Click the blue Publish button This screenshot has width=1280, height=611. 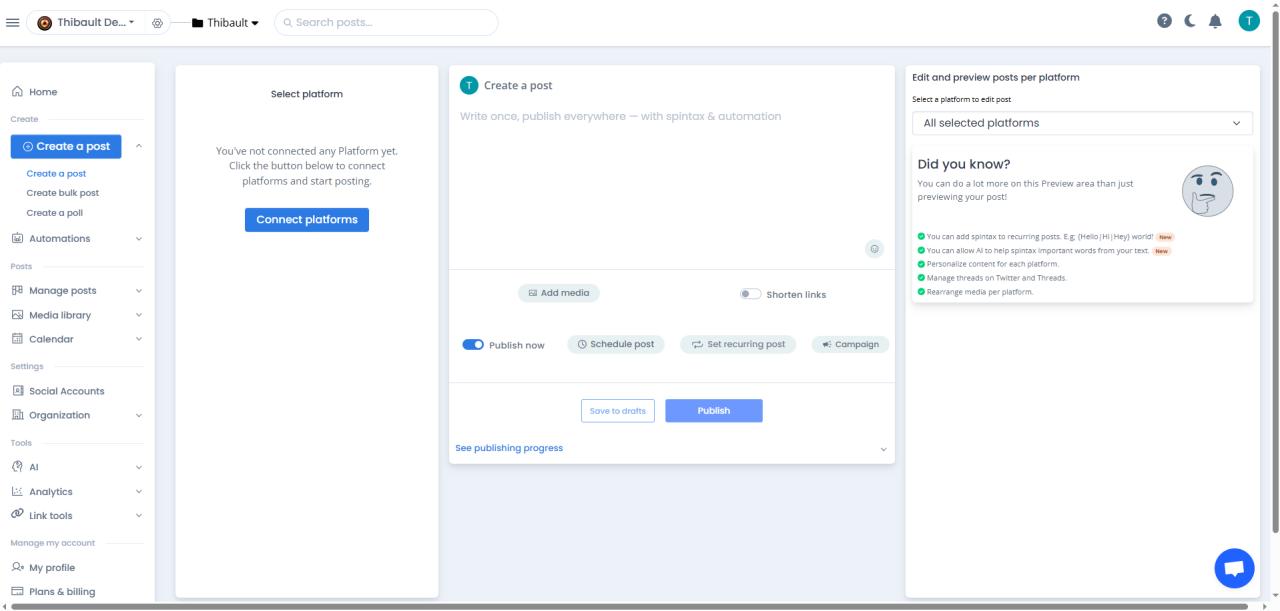(714, 411)
